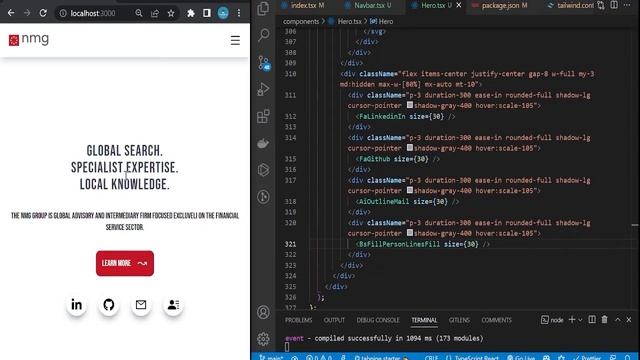Screen dimensions: 640x360
Task: Open the Debug Console panel tab
Action: (x=378, y=320)
